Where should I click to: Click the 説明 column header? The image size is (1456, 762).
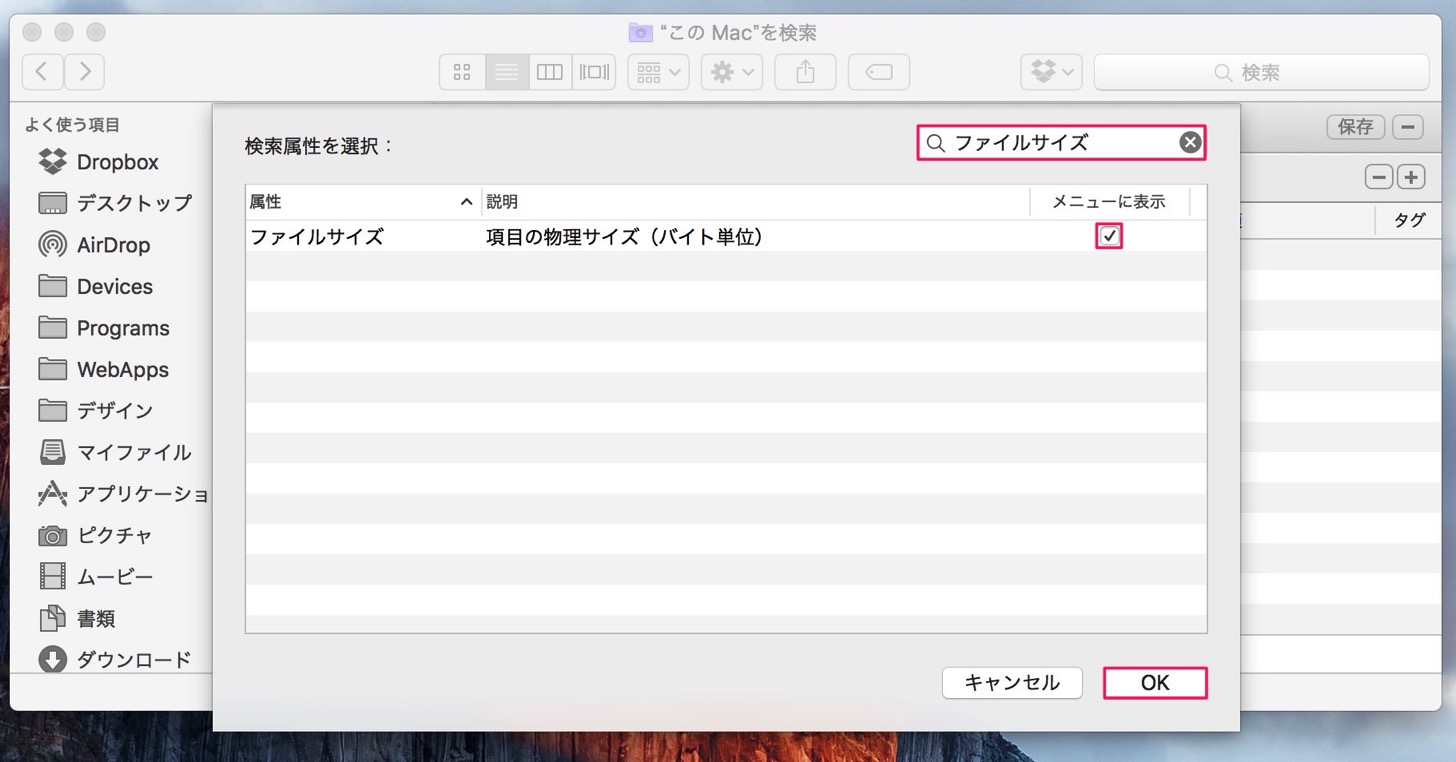click(756, 202)
